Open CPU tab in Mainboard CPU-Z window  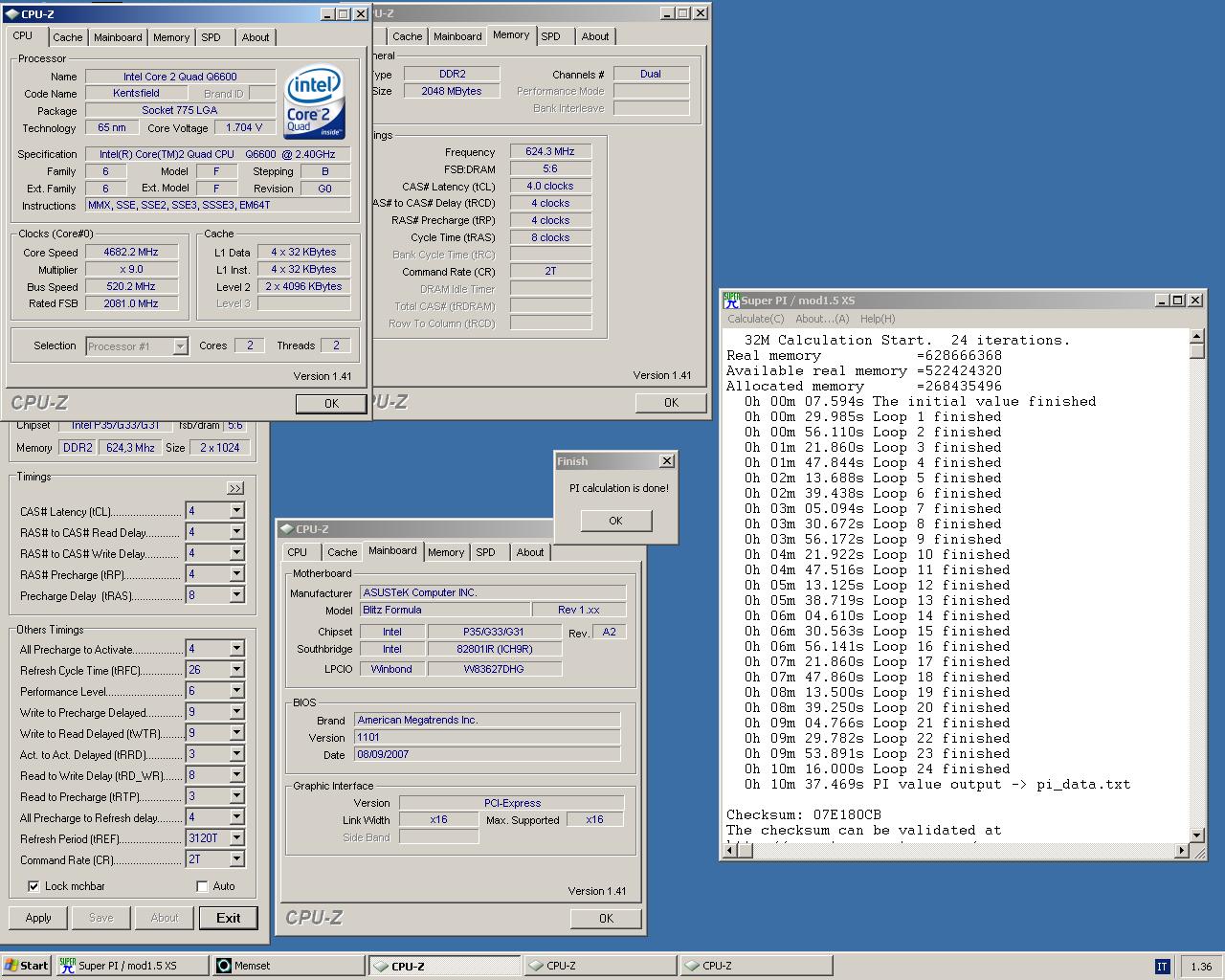298,552
